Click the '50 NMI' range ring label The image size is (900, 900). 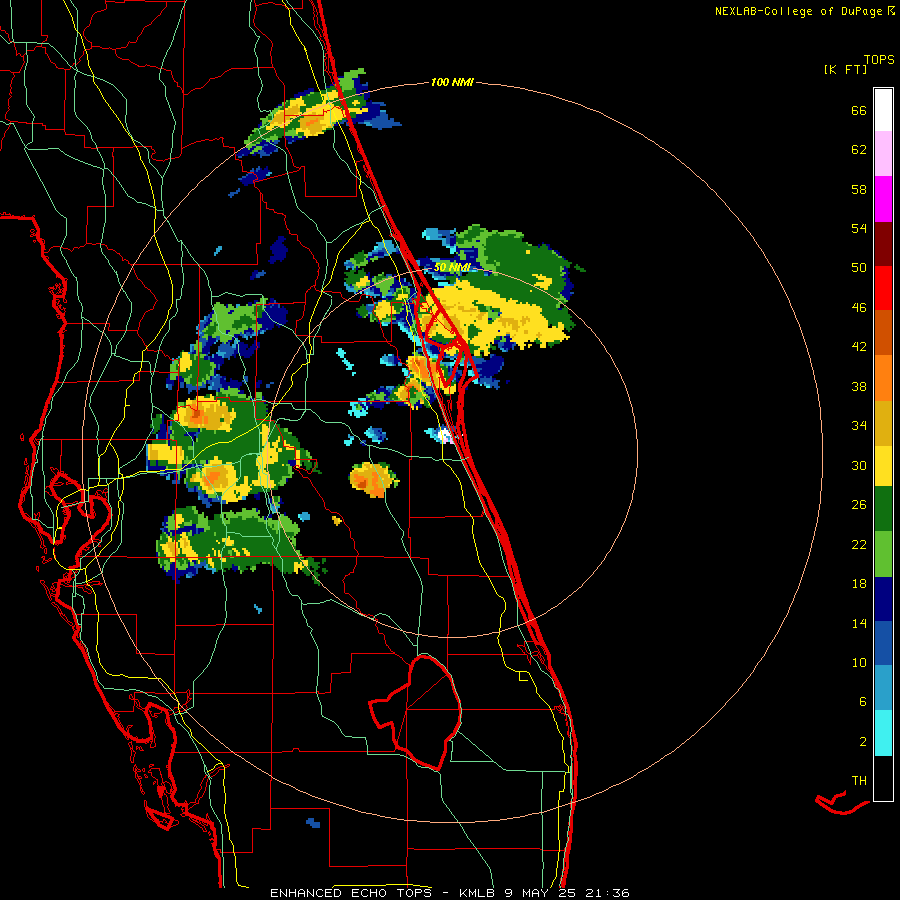(x=452, y=267)
